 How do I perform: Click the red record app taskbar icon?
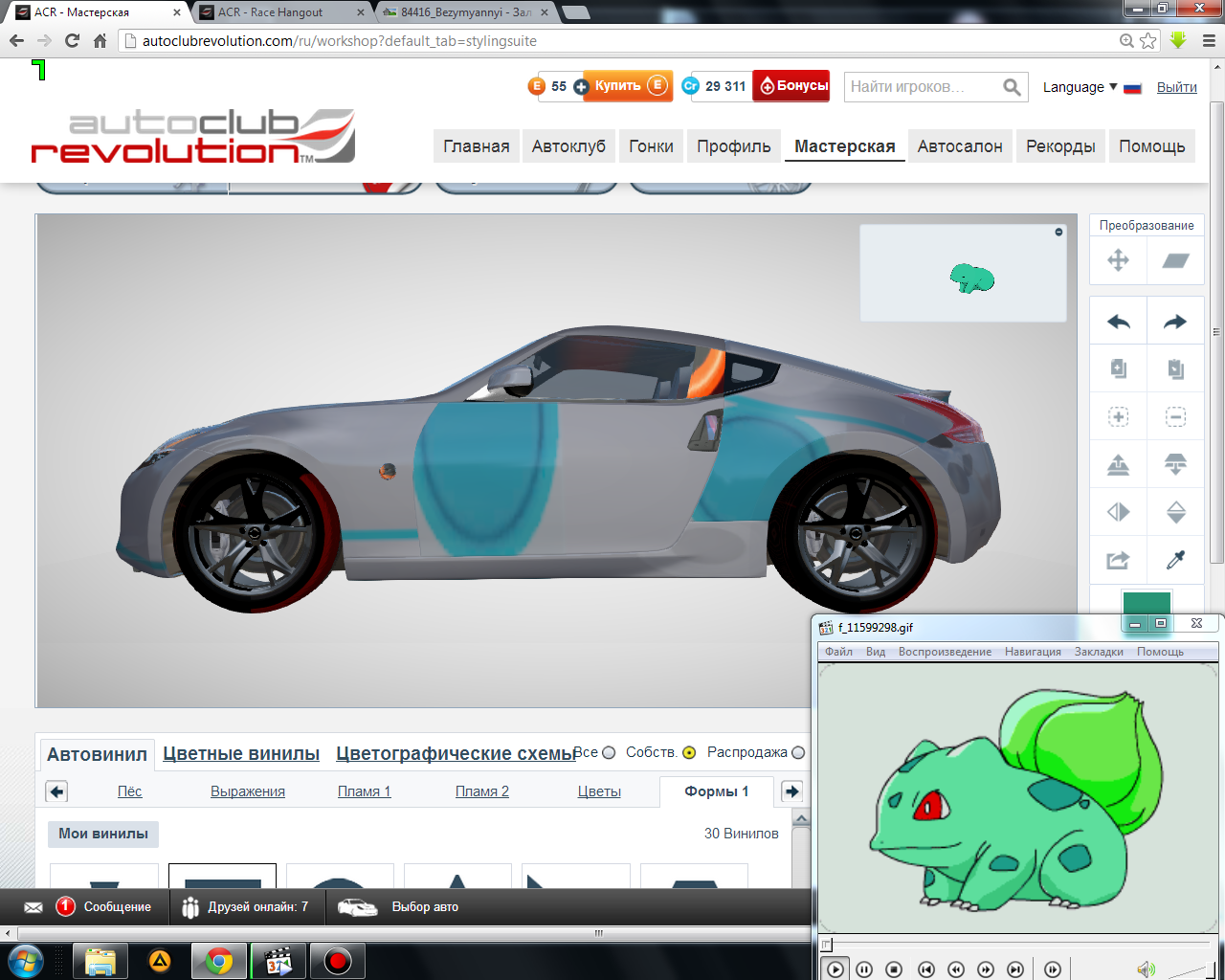tap(338, 961)
